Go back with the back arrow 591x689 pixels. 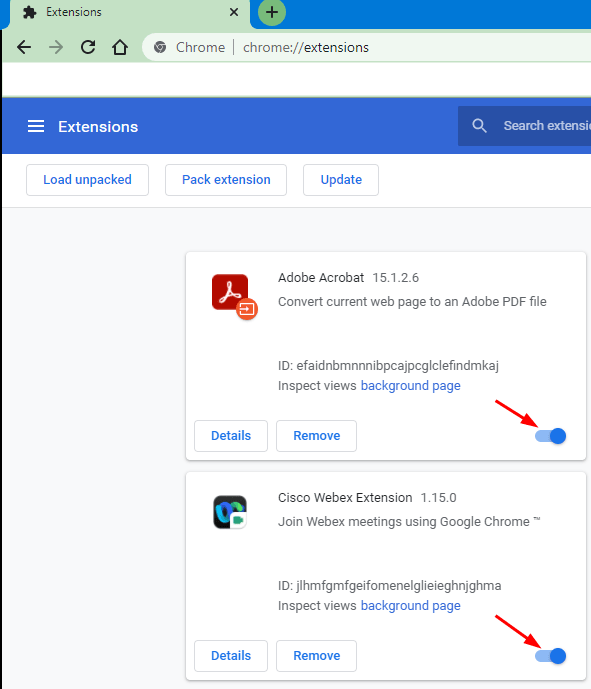point(24,47)
